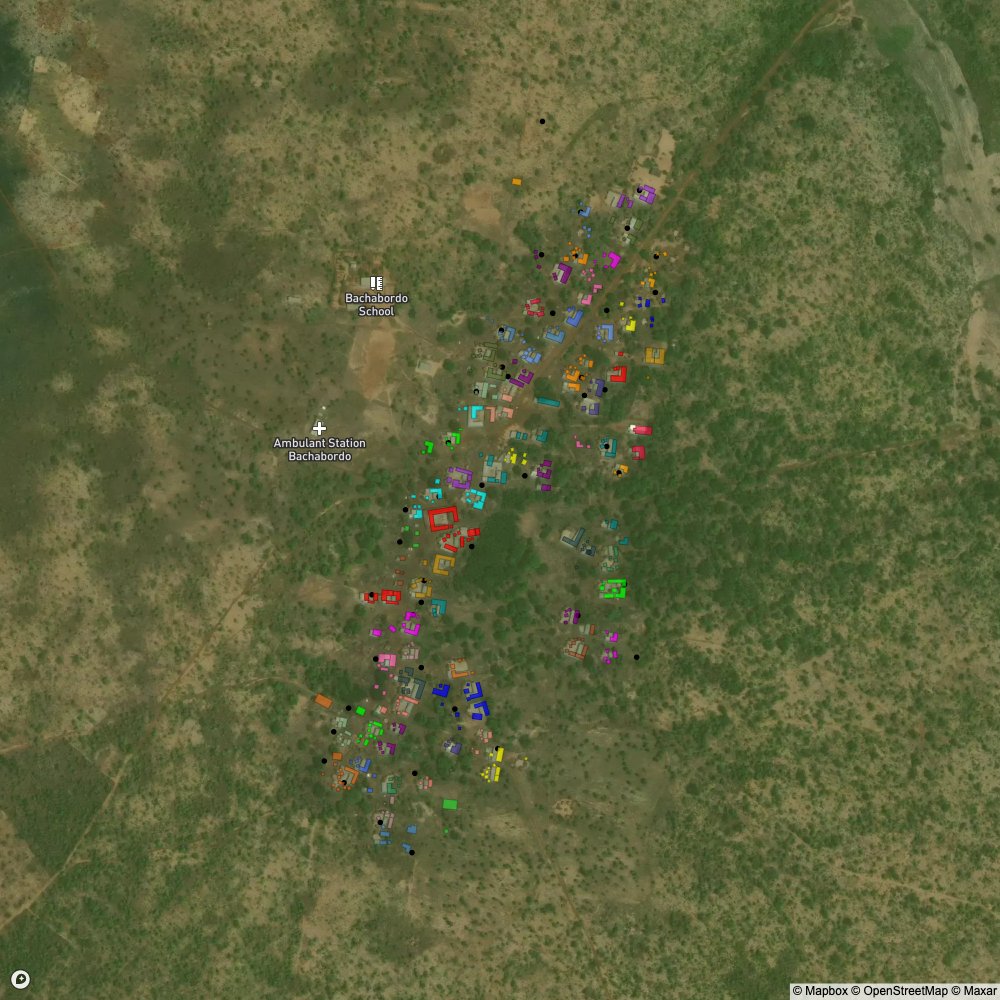Click the Mapbox logo in the corner
This screenshot has height=1000, width=1000.
pos(19,979)
